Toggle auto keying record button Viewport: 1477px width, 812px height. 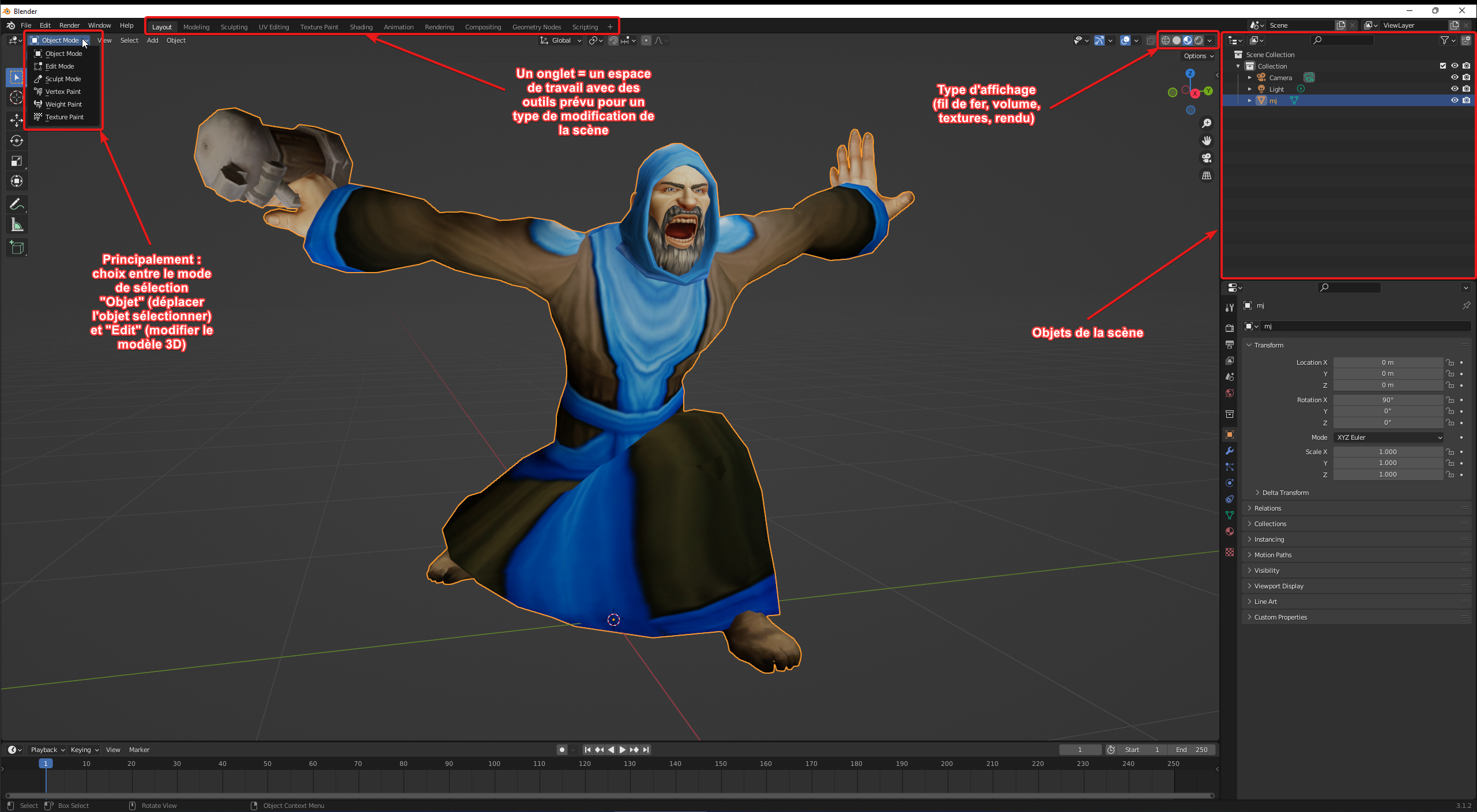click(562, 750)
